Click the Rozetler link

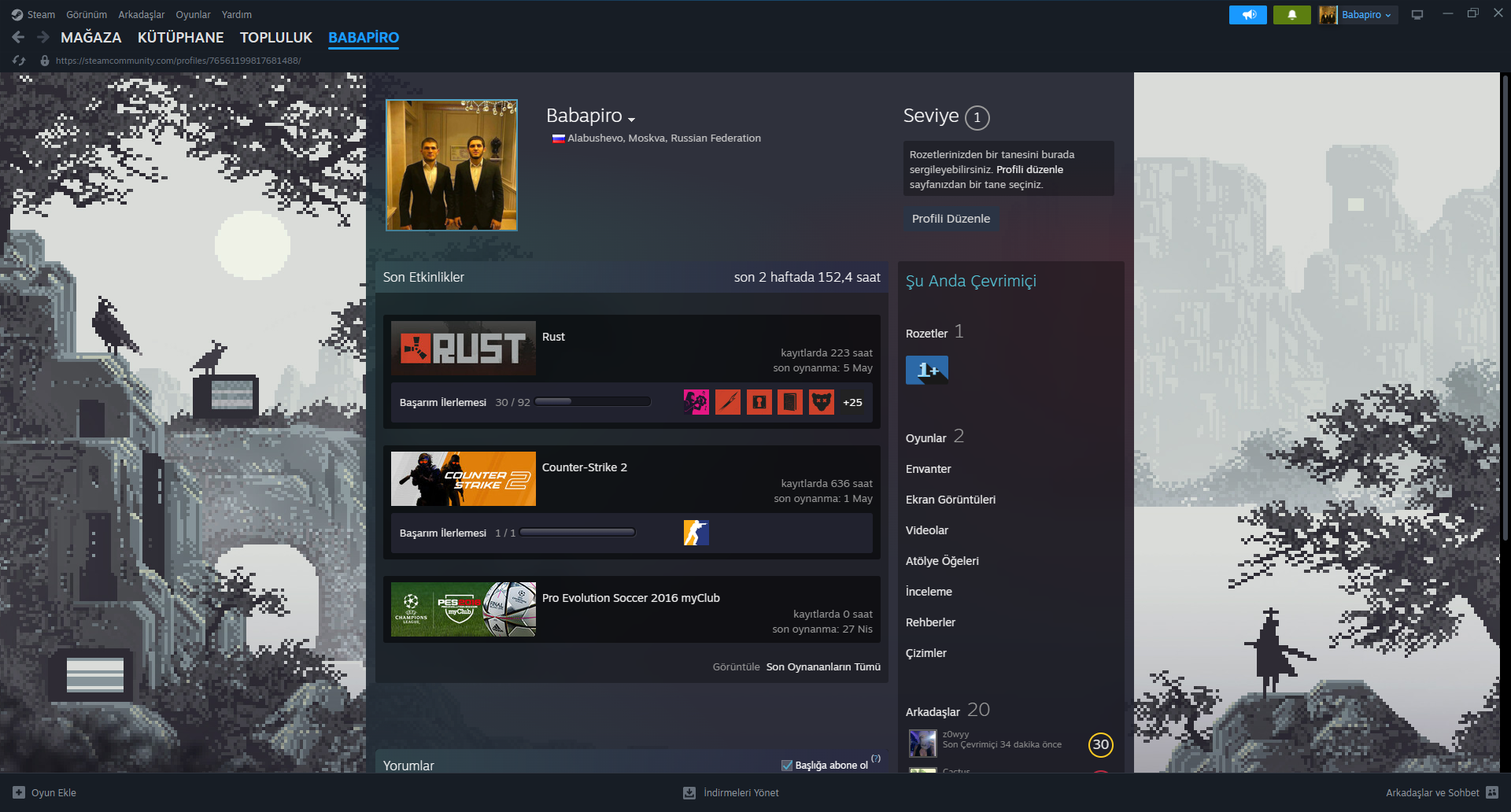(x=927, y=334)
